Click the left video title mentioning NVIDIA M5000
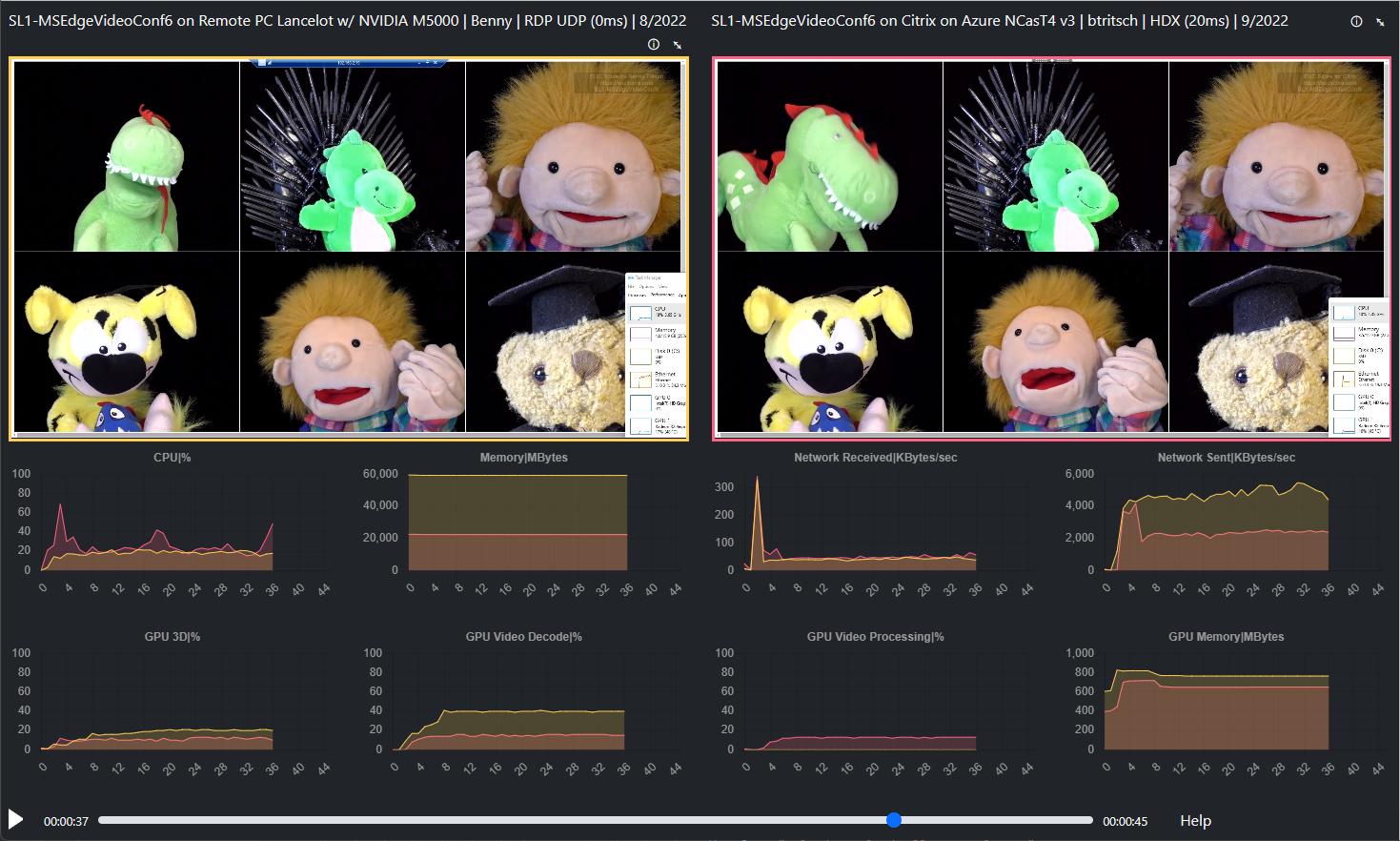Screen dimensions: 1400x841 347,20
